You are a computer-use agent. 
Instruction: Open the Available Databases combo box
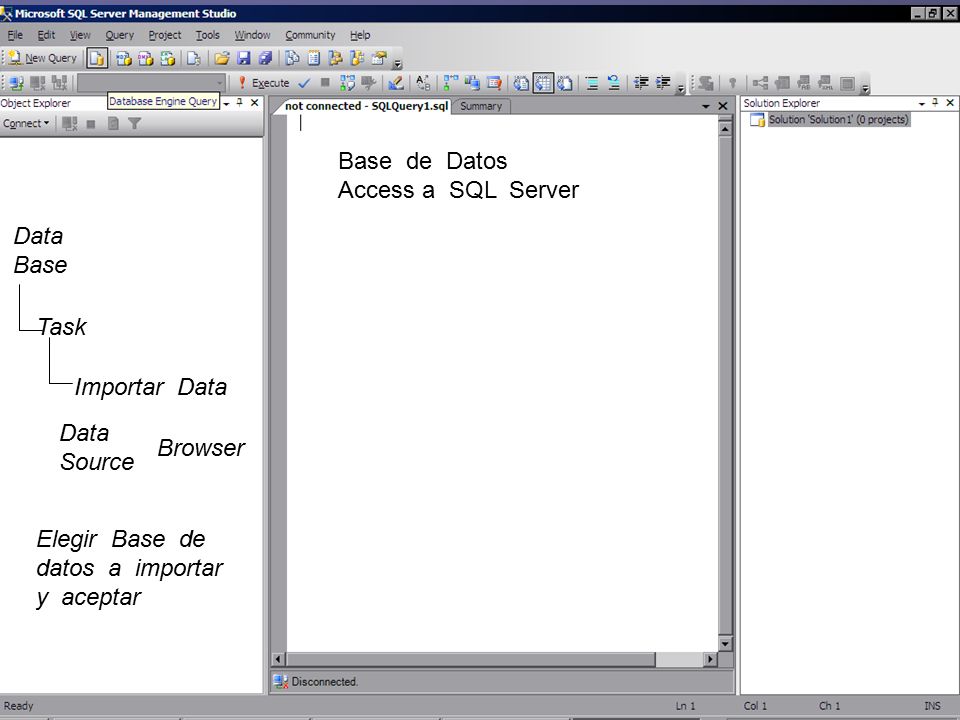pos(152,83)
